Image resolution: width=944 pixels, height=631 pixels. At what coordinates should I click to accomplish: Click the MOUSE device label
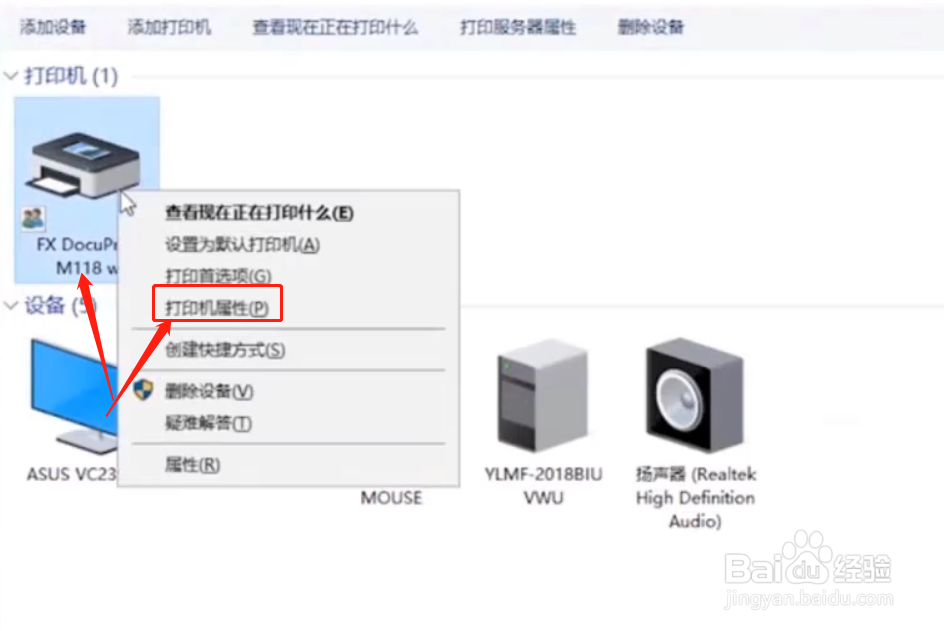pos(391,498)
